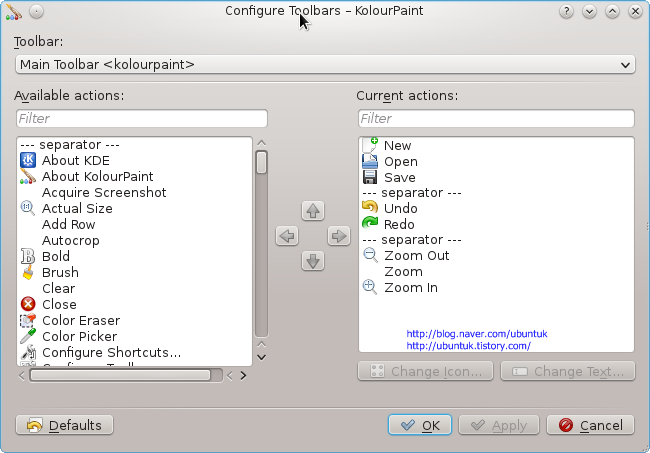Click the available actions vertical scrollbar handle
The width and height of the screenshot is (650, 453).
[x=261, y=162]
